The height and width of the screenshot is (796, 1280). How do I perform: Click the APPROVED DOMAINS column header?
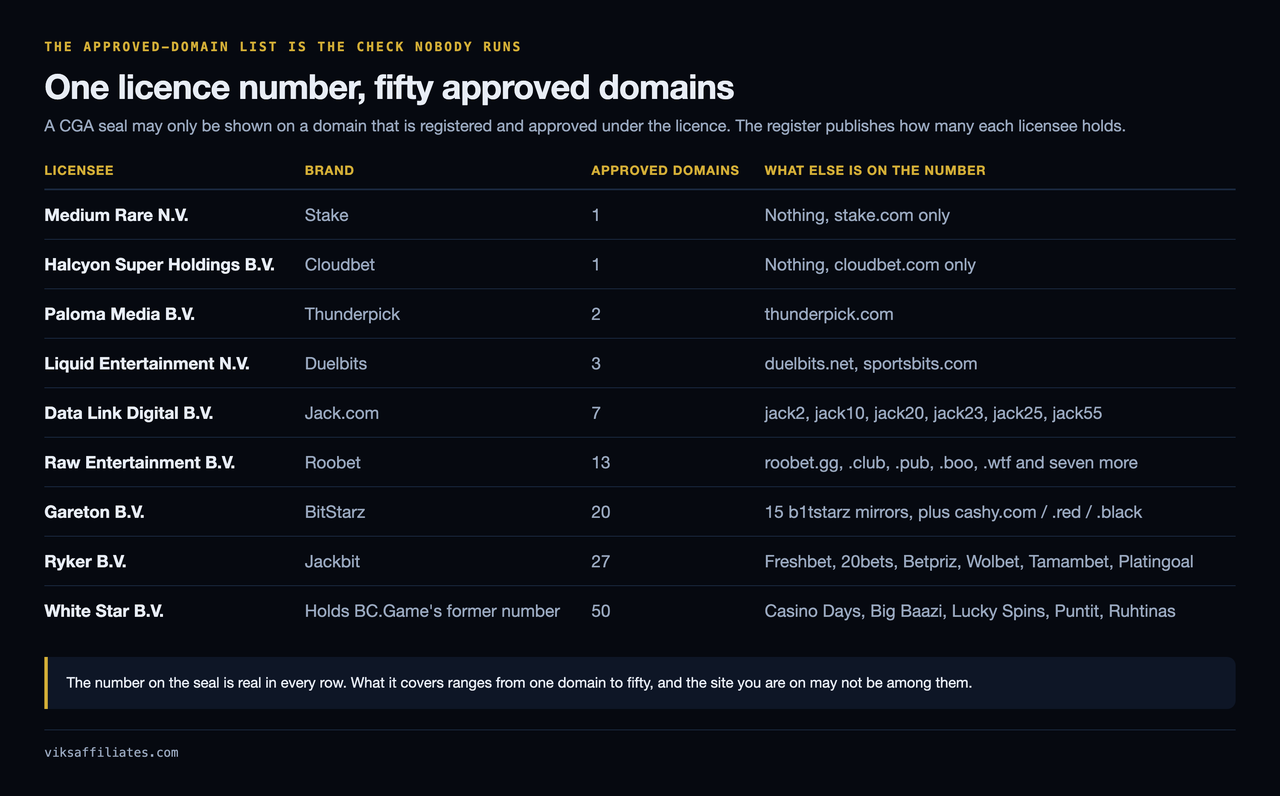pyautogui.click(x=665, y=171)
